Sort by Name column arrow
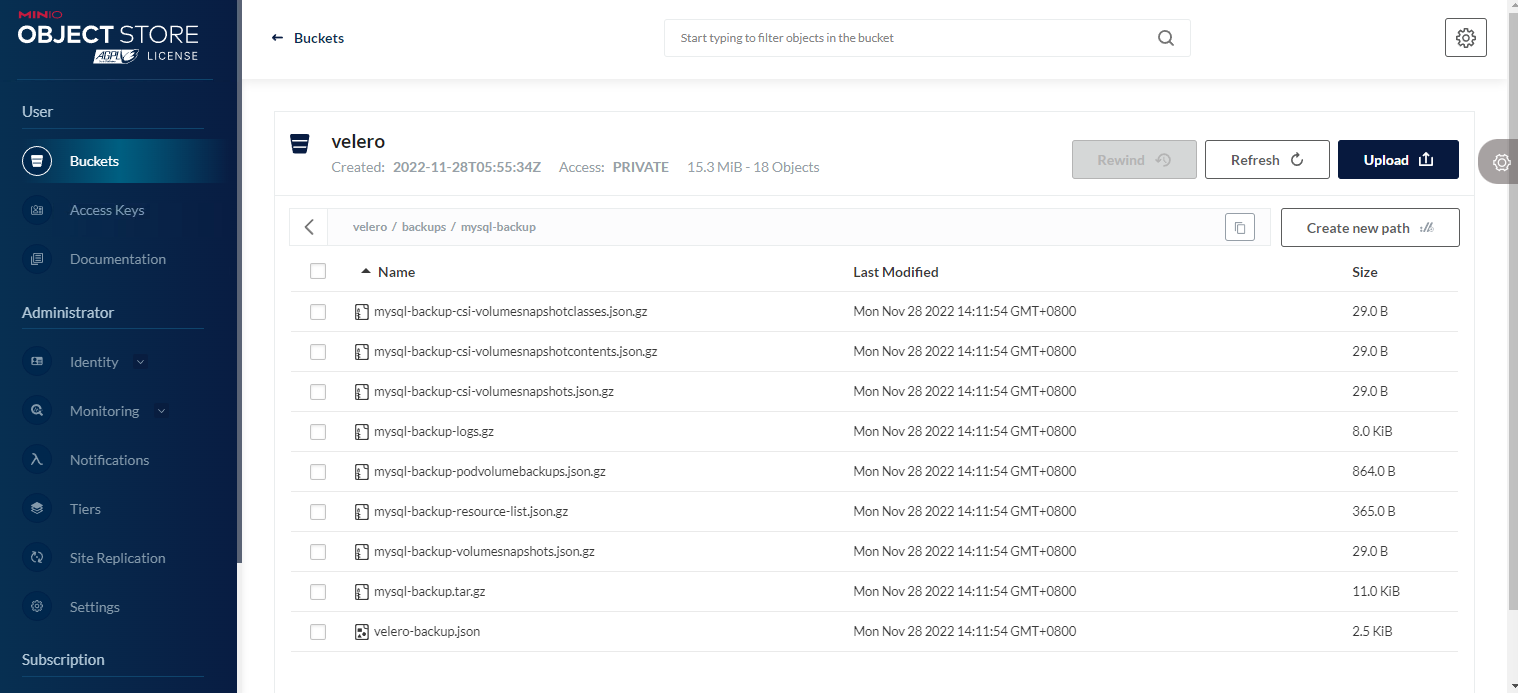The width and height of the screenshot is (1518, 693). tap(367, 271)
